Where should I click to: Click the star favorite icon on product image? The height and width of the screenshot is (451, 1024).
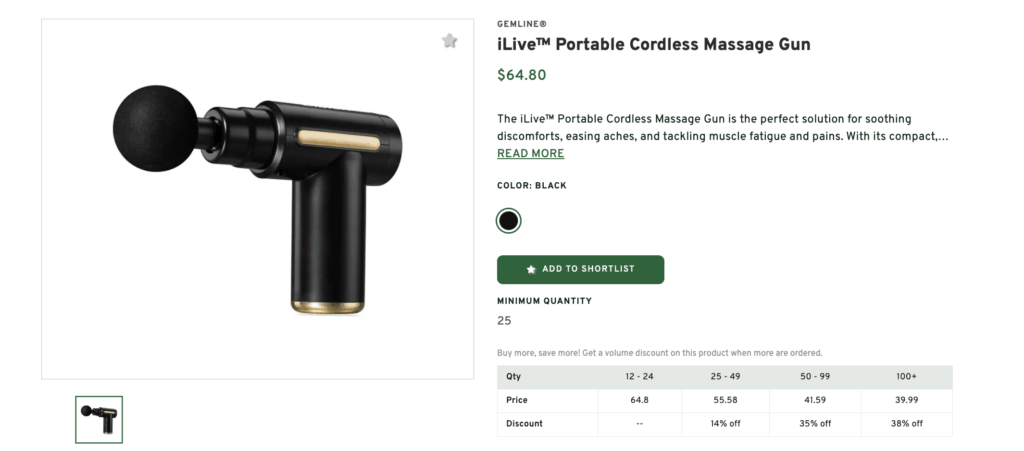tap(450, 41)
